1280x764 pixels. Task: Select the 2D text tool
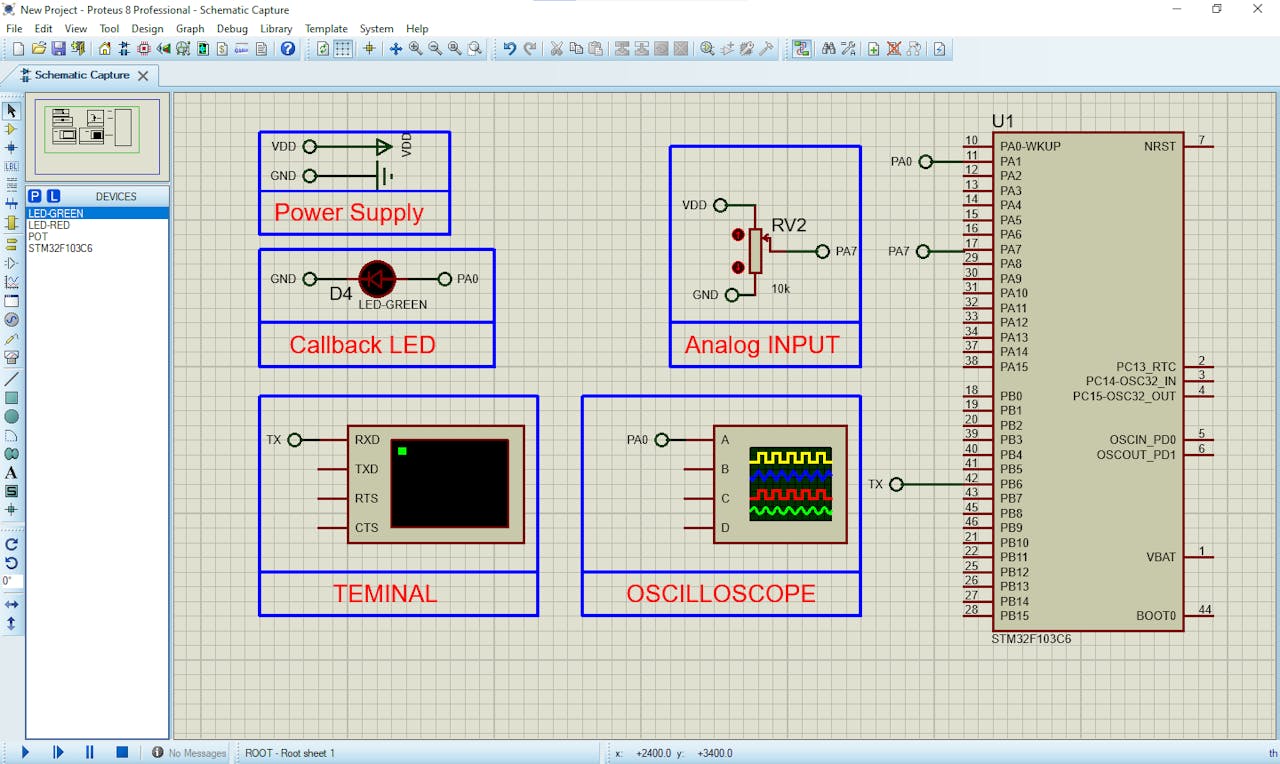coord(11,473)
